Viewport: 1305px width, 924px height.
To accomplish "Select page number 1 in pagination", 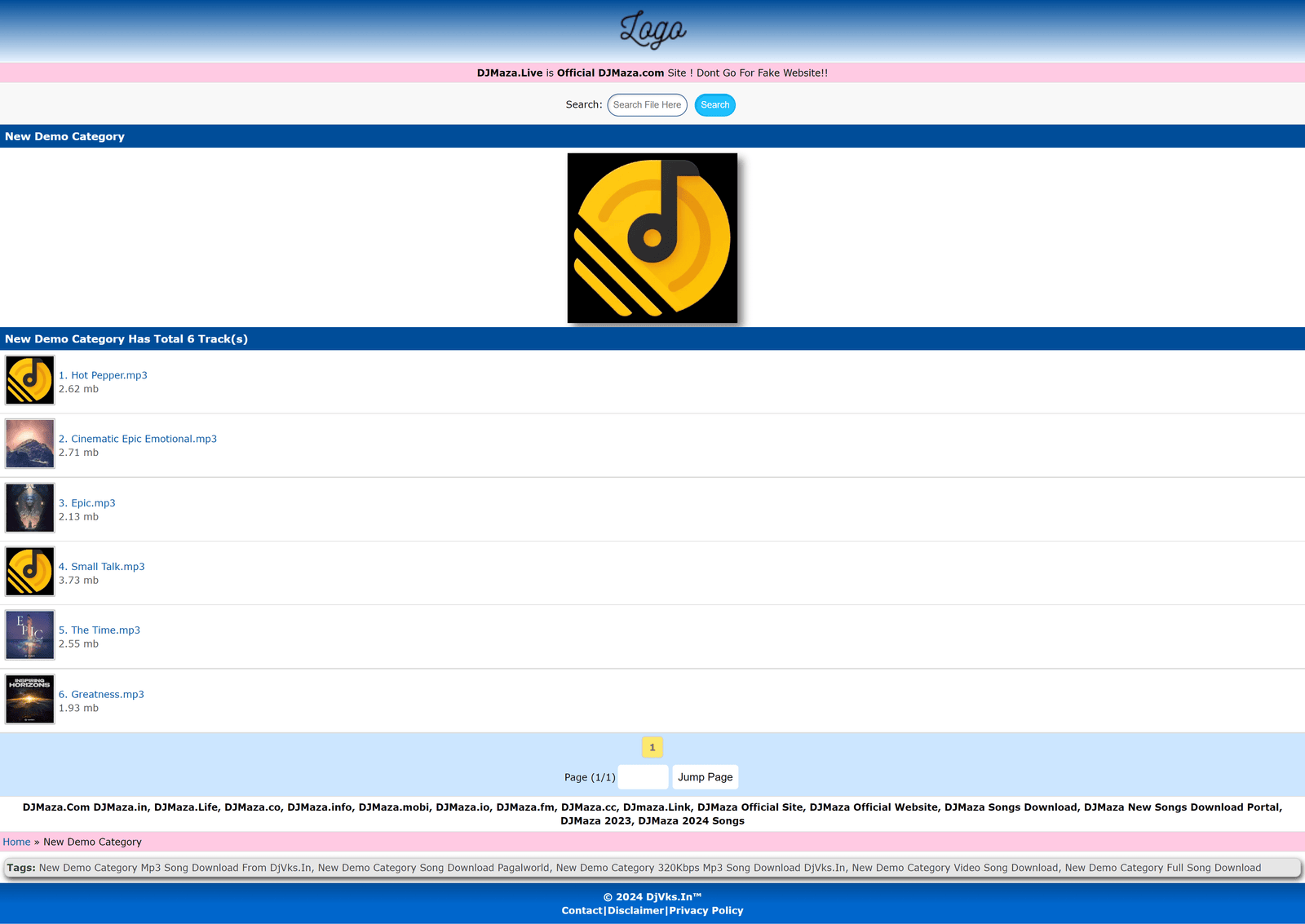I will (x=652, y=747).
